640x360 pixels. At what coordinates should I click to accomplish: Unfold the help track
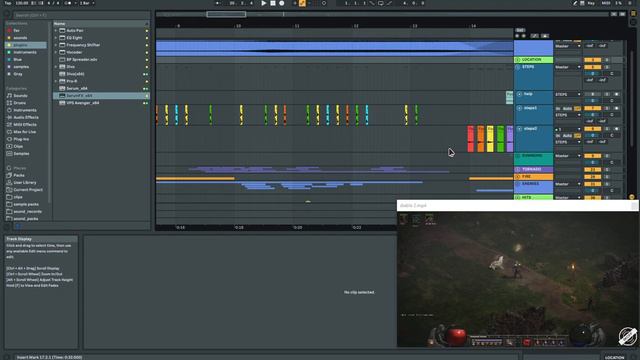point(519,94)
